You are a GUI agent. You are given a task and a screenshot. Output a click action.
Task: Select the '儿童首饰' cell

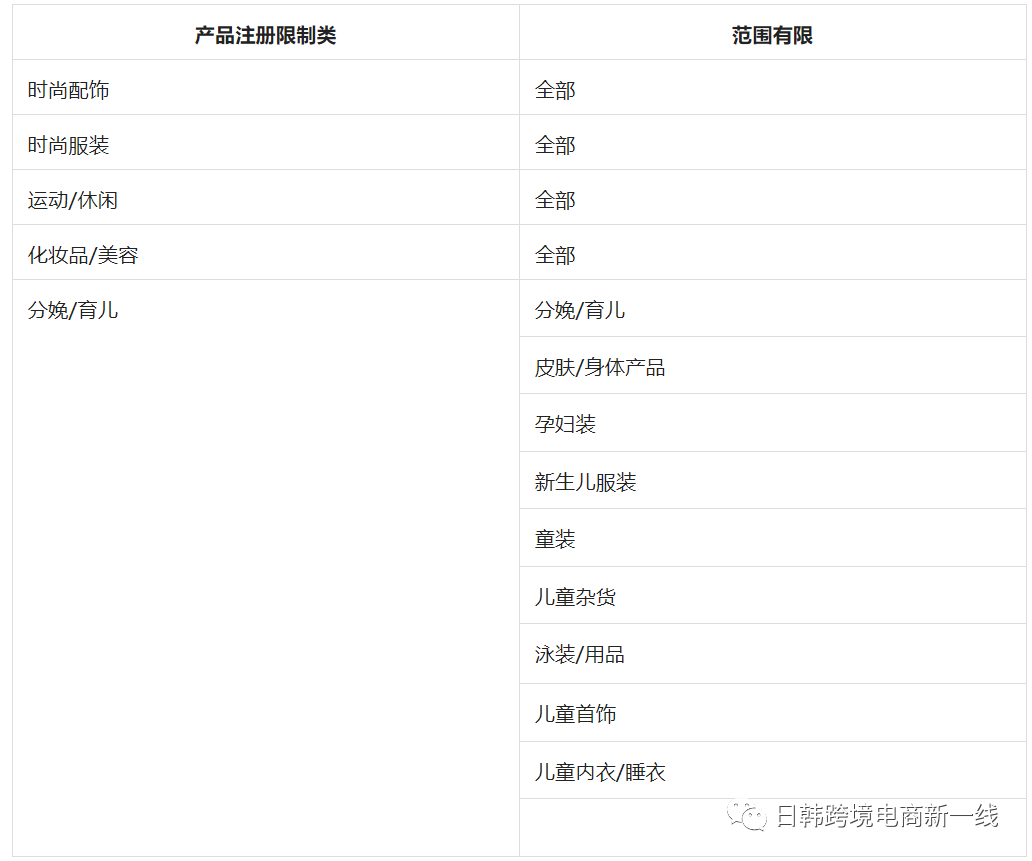tap(773, 713)
